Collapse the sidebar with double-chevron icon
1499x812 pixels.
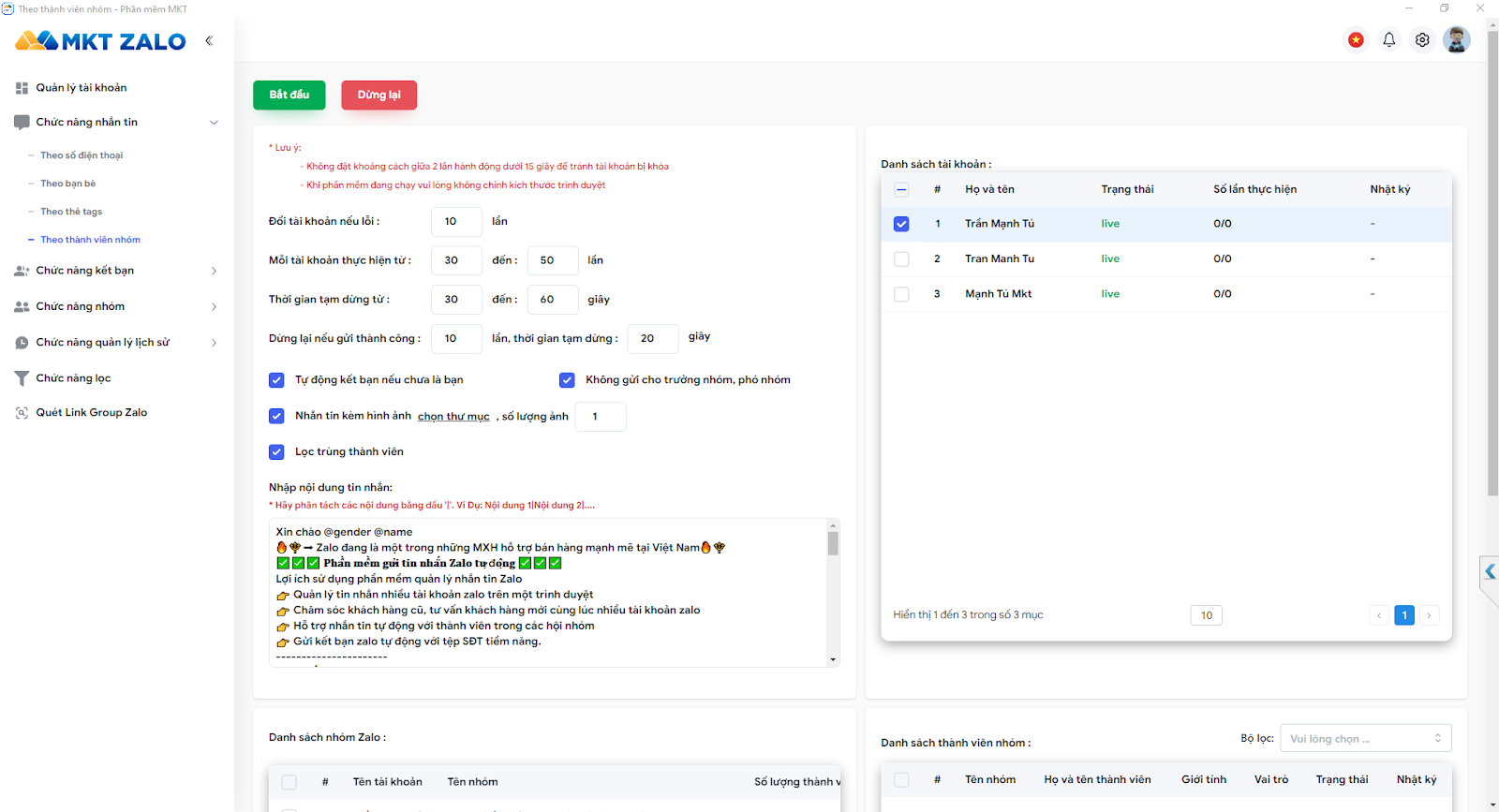(x=209, y=40)
